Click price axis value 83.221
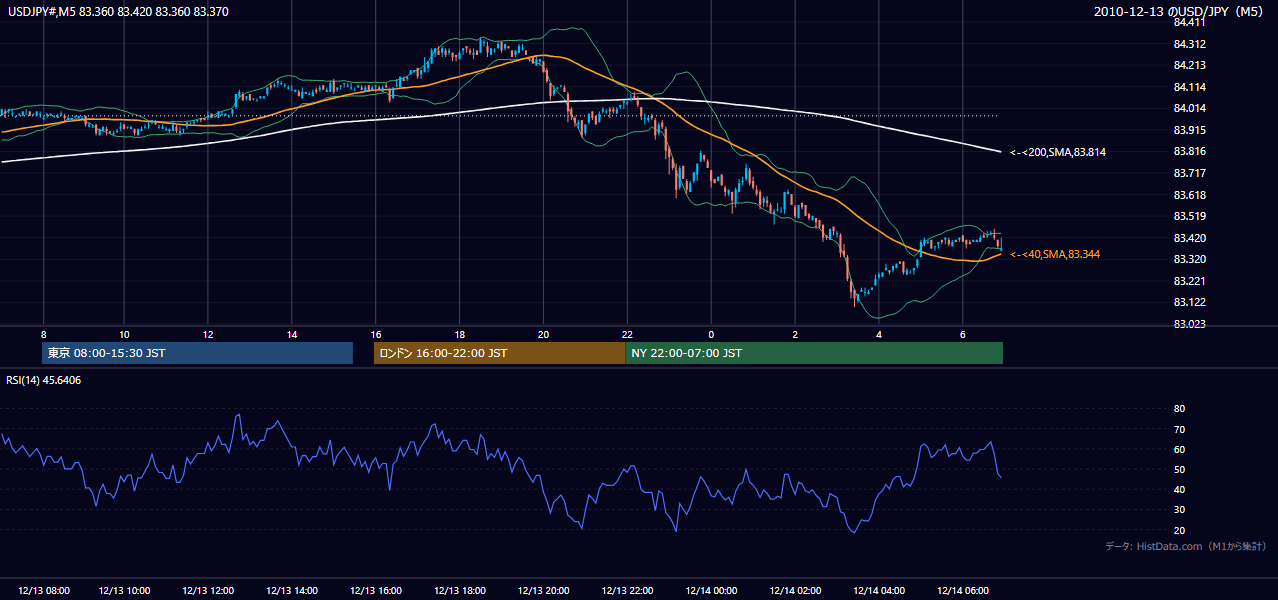Image resolution: width=1278 pixels, height=600 pixels. [1190, 281]
